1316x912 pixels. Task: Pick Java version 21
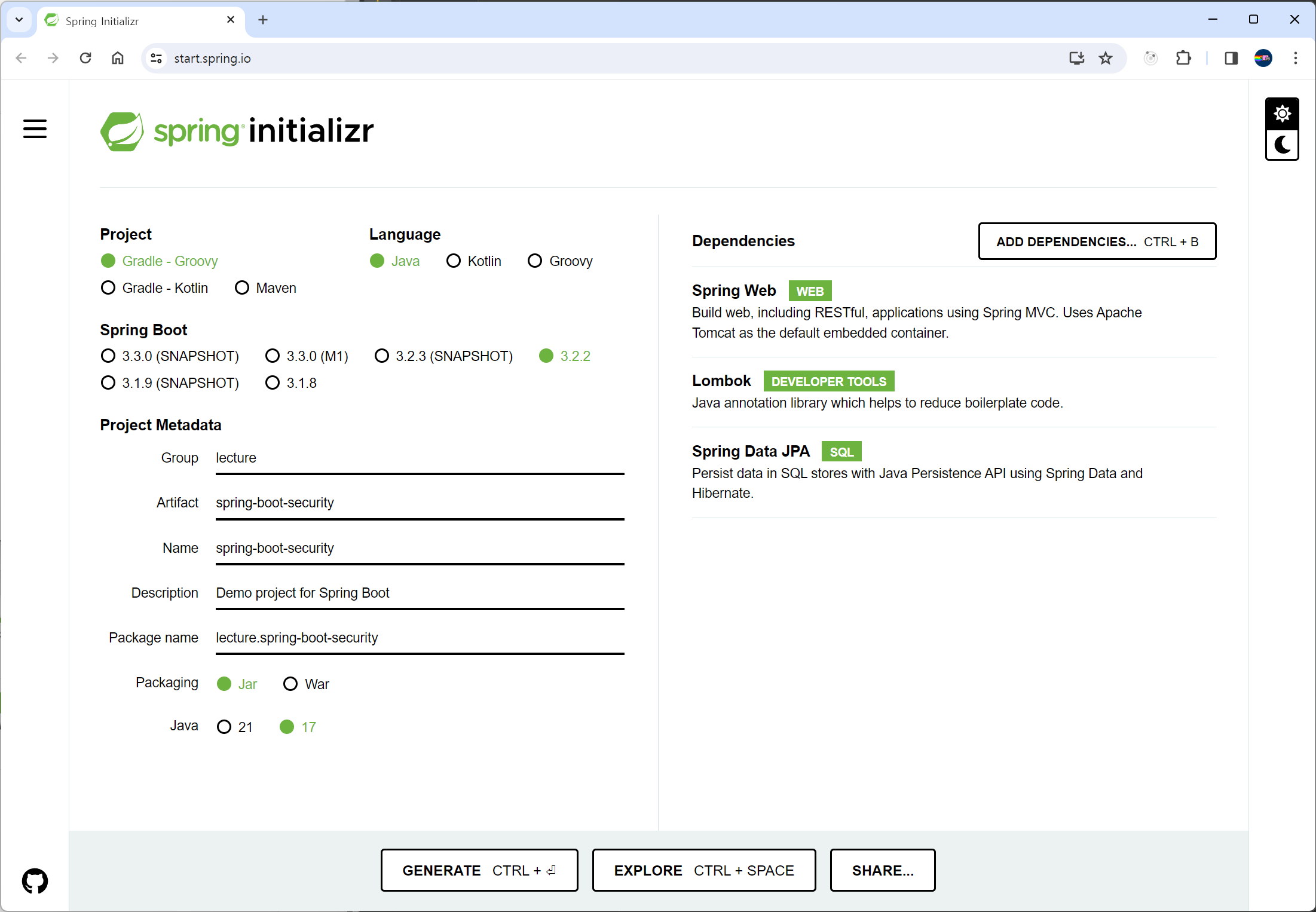(x=224, y=727)
